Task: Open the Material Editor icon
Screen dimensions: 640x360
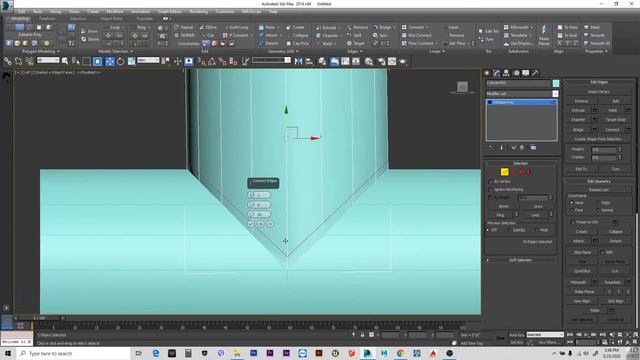Action: (x=369, y=61)
